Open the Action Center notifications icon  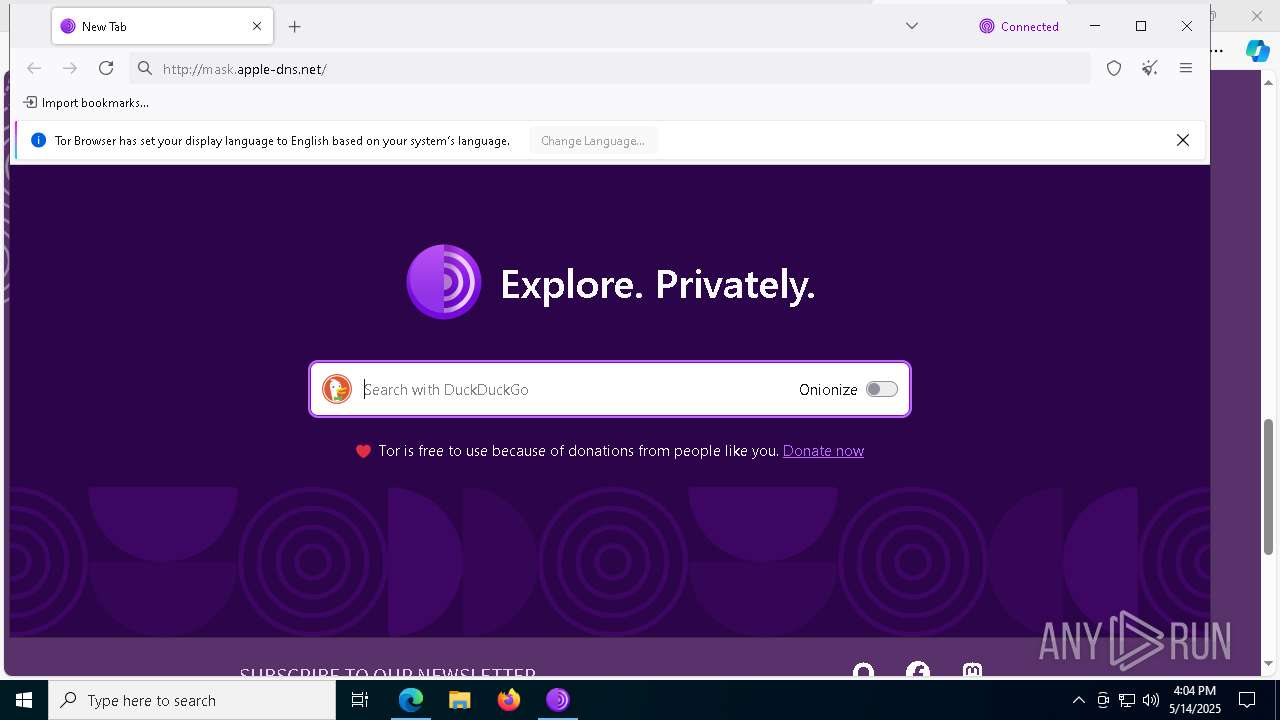1248,700
